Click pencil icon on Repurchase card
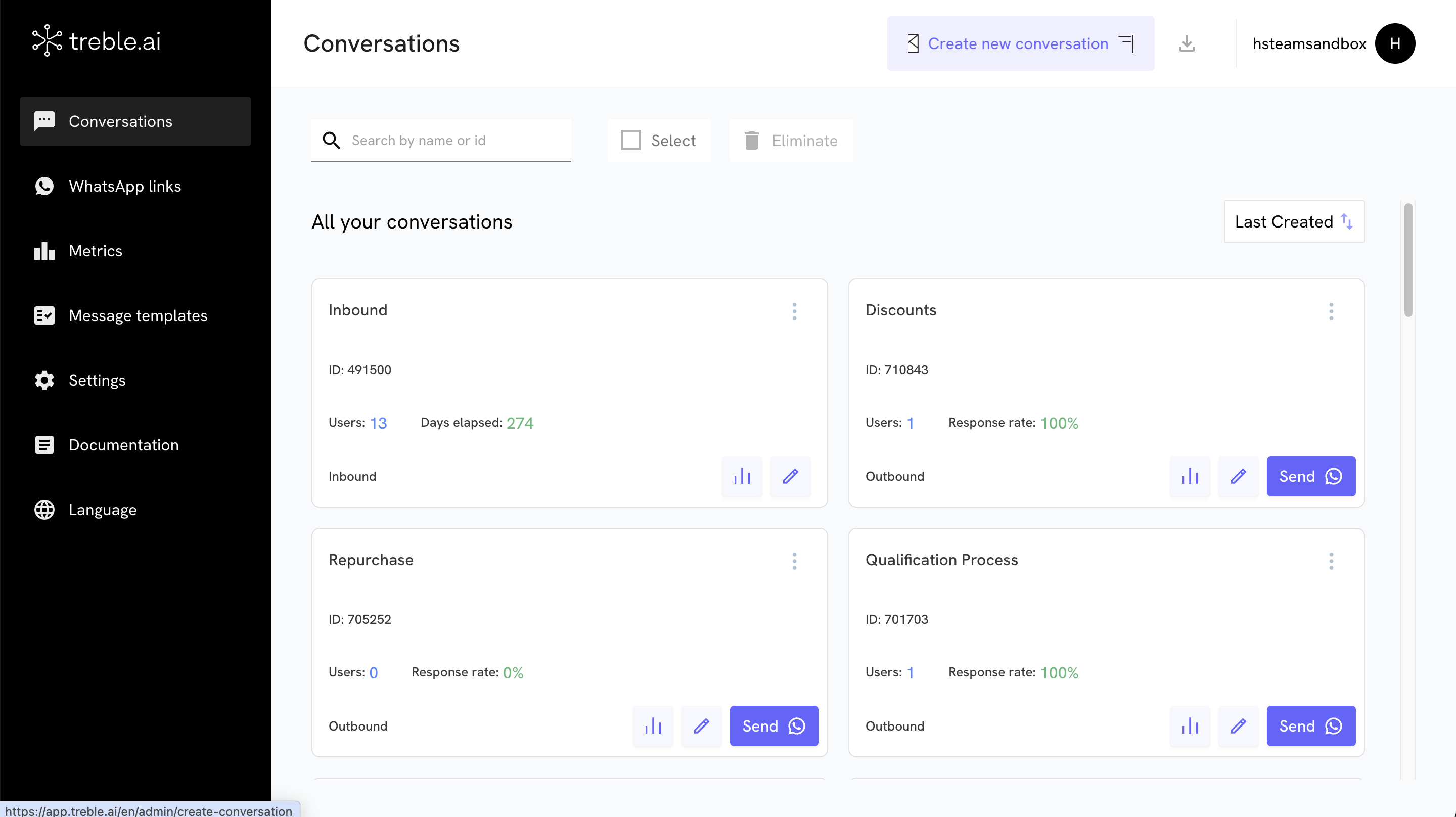The height and width of the screenshot is (817, 1456). 701,726
